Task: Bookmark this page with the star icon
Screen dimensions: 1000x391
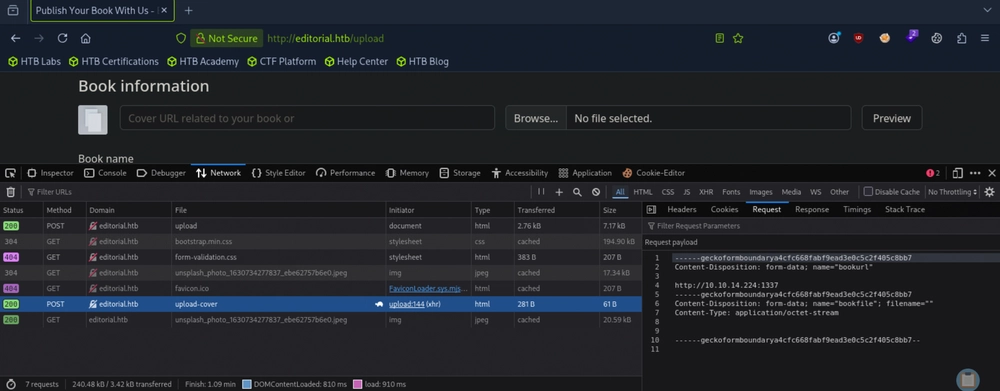Action: coord(738,38)
